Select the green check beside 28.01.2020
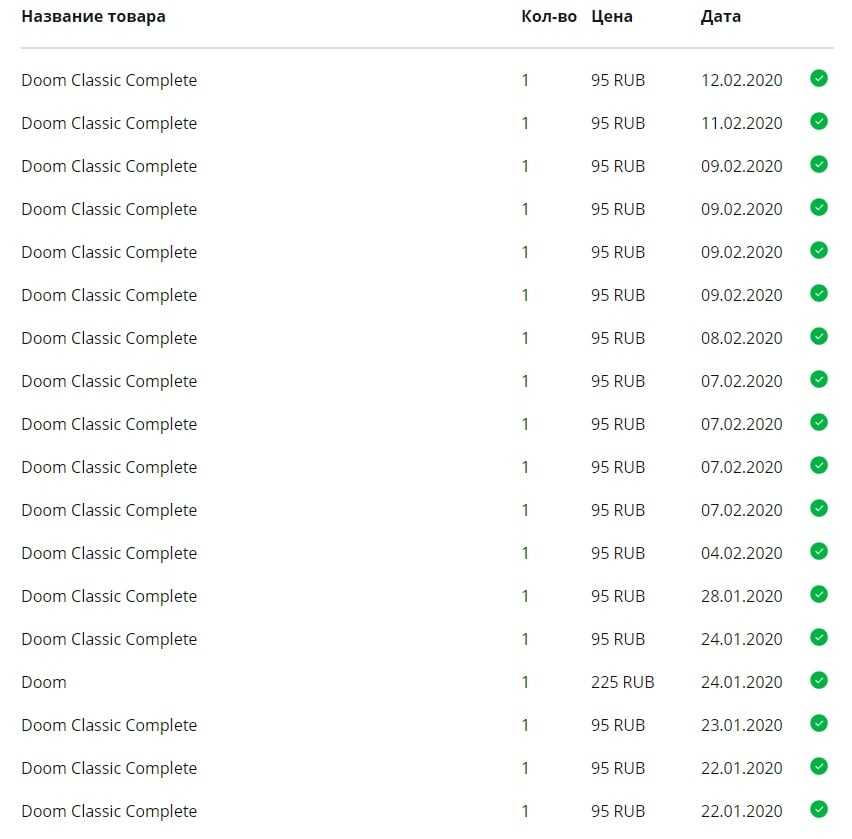The height and width of the screenshot is (839, 852). 818,595
